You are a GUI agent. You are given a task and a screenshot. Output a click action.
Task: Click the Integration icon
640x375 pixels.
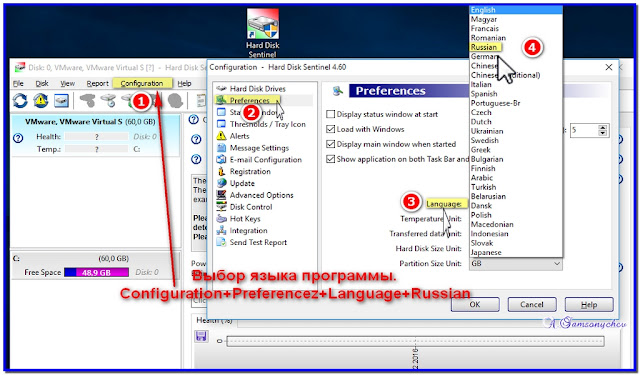221,231
